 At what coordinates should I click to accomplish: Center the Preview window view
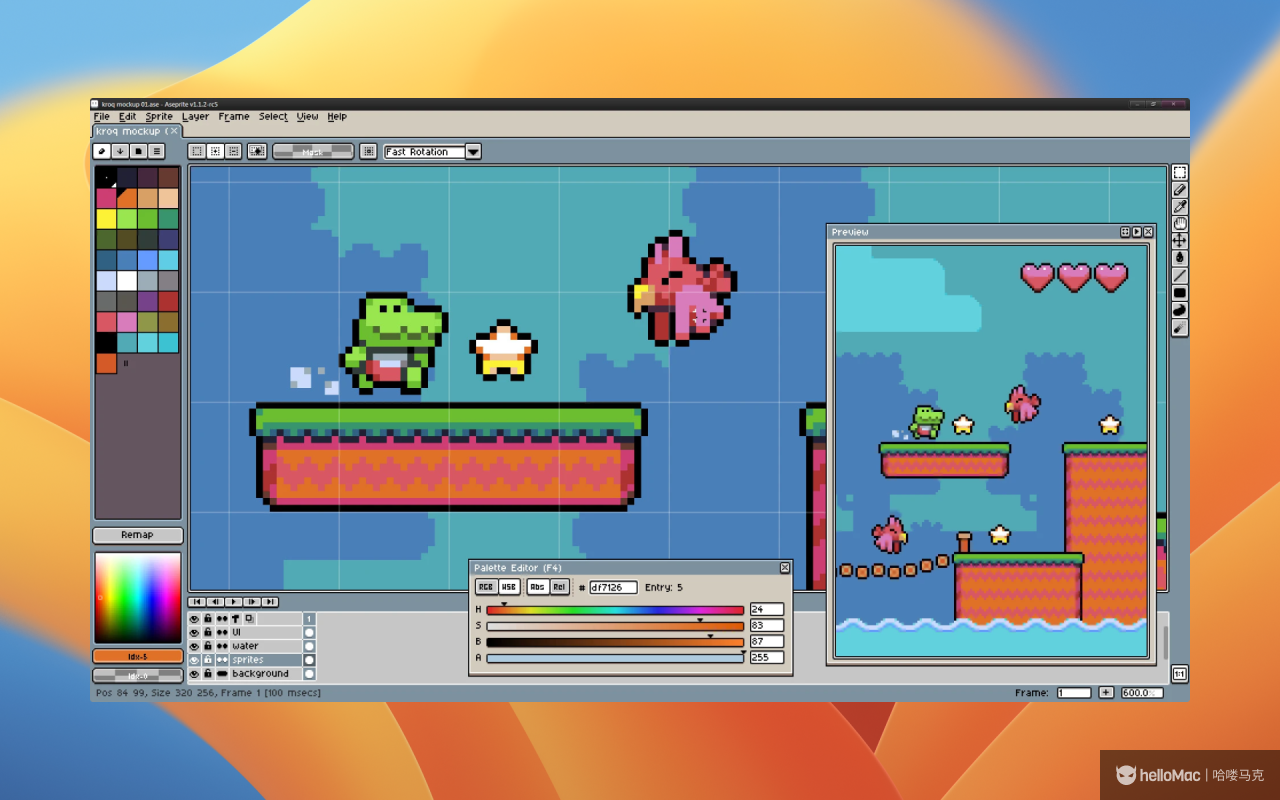click(x=1126, y=232)
